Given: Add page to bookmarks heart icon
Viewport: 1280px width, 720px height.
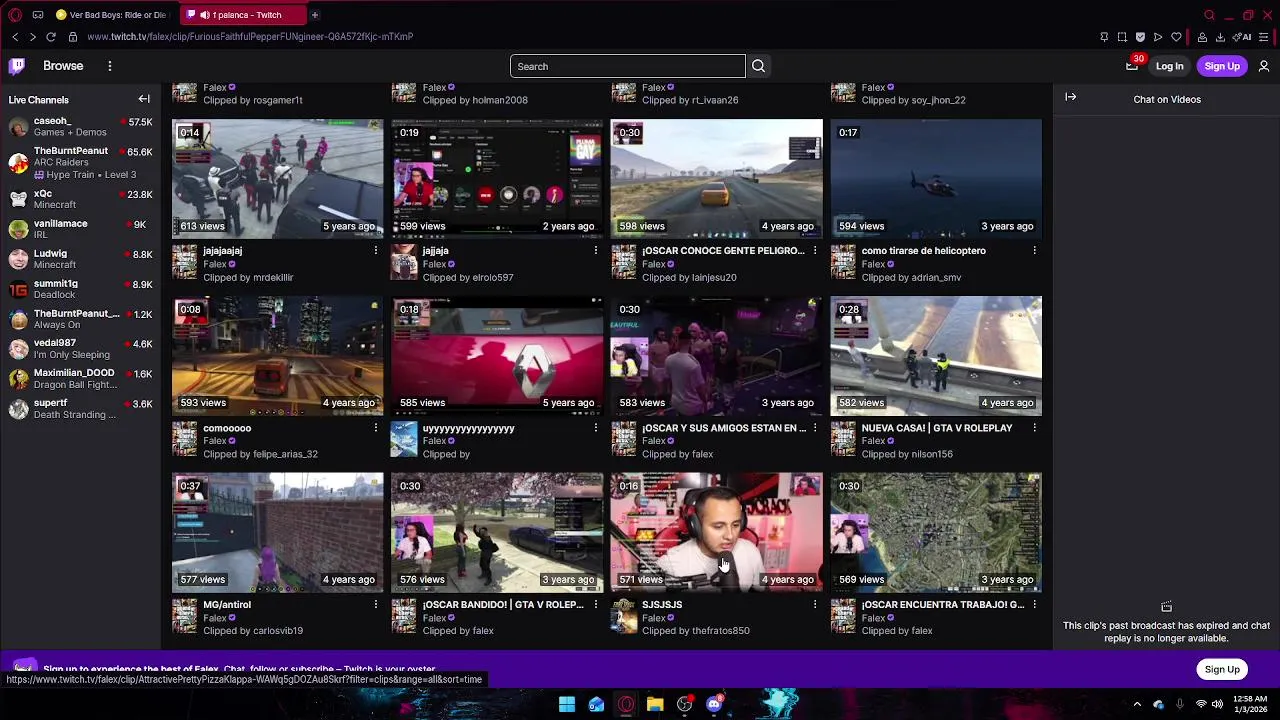Looking at the screenshot, I should click(x=1176, y=37).
